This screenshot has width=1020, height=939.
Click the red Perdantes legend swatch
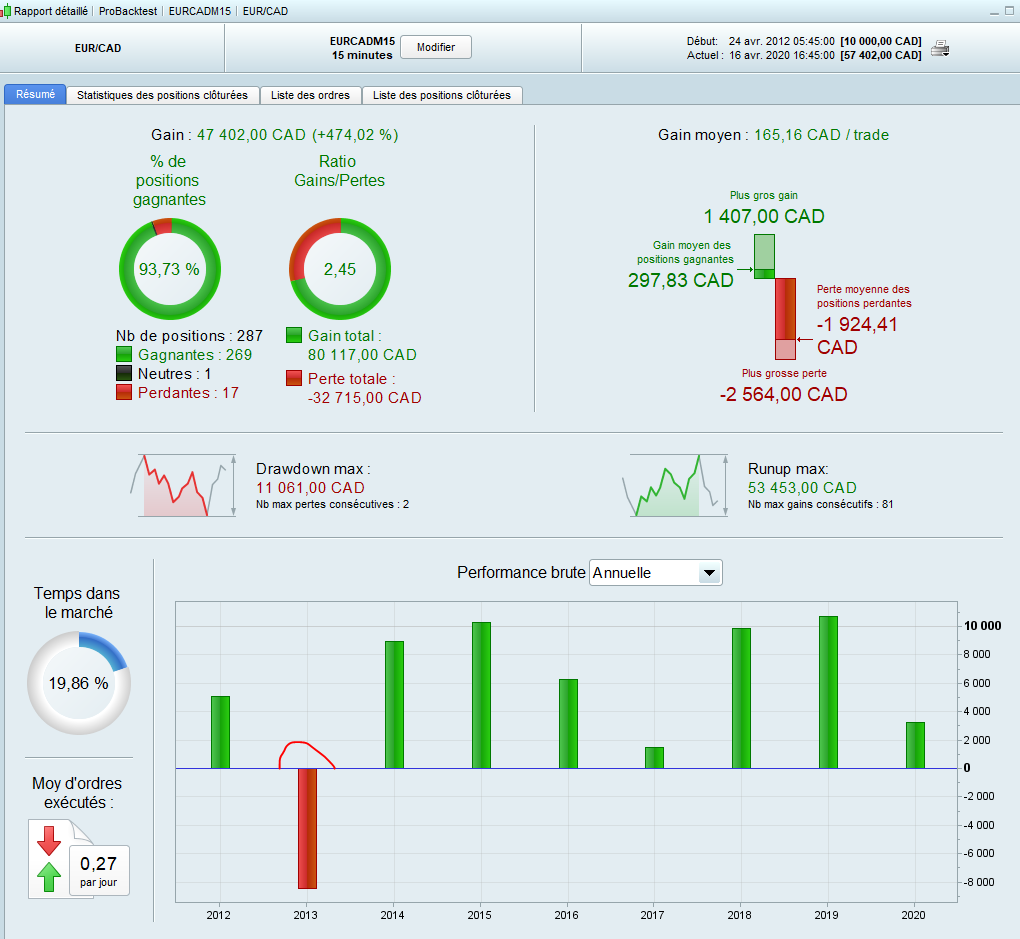tap(124, 392)
